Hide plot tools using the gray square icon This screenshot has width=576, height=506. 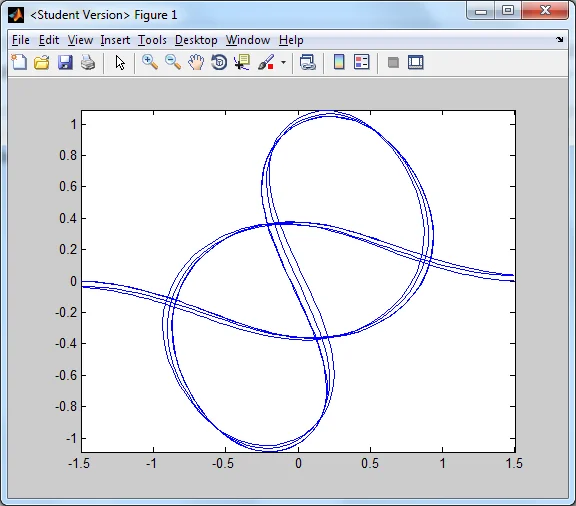393,62
